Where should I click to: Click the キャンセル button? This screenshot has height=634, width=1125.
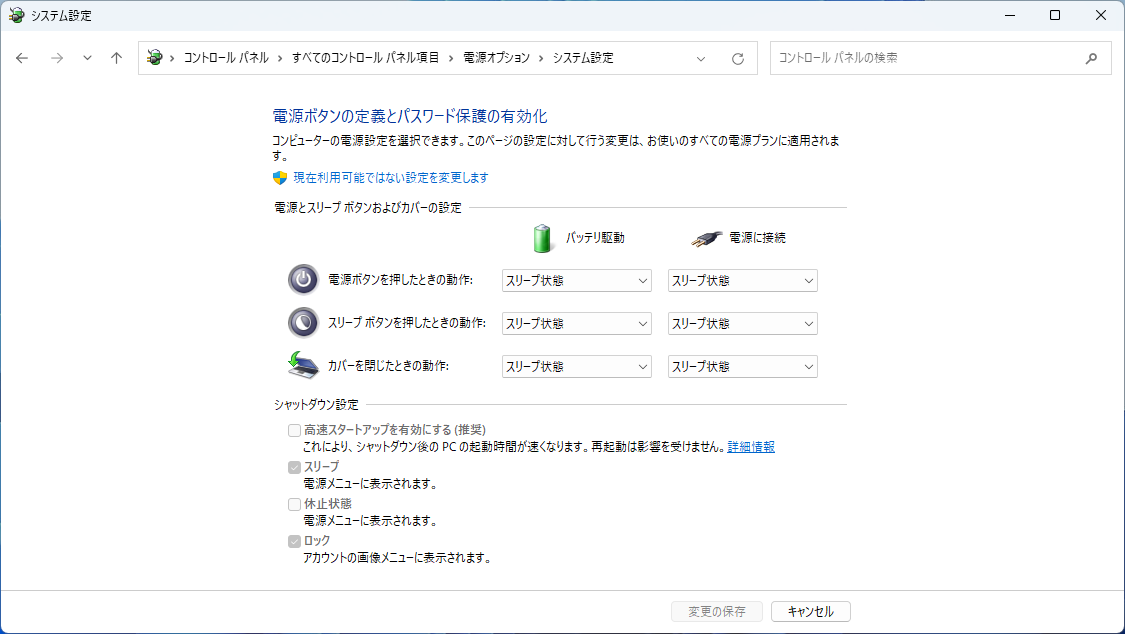(810, 611)
